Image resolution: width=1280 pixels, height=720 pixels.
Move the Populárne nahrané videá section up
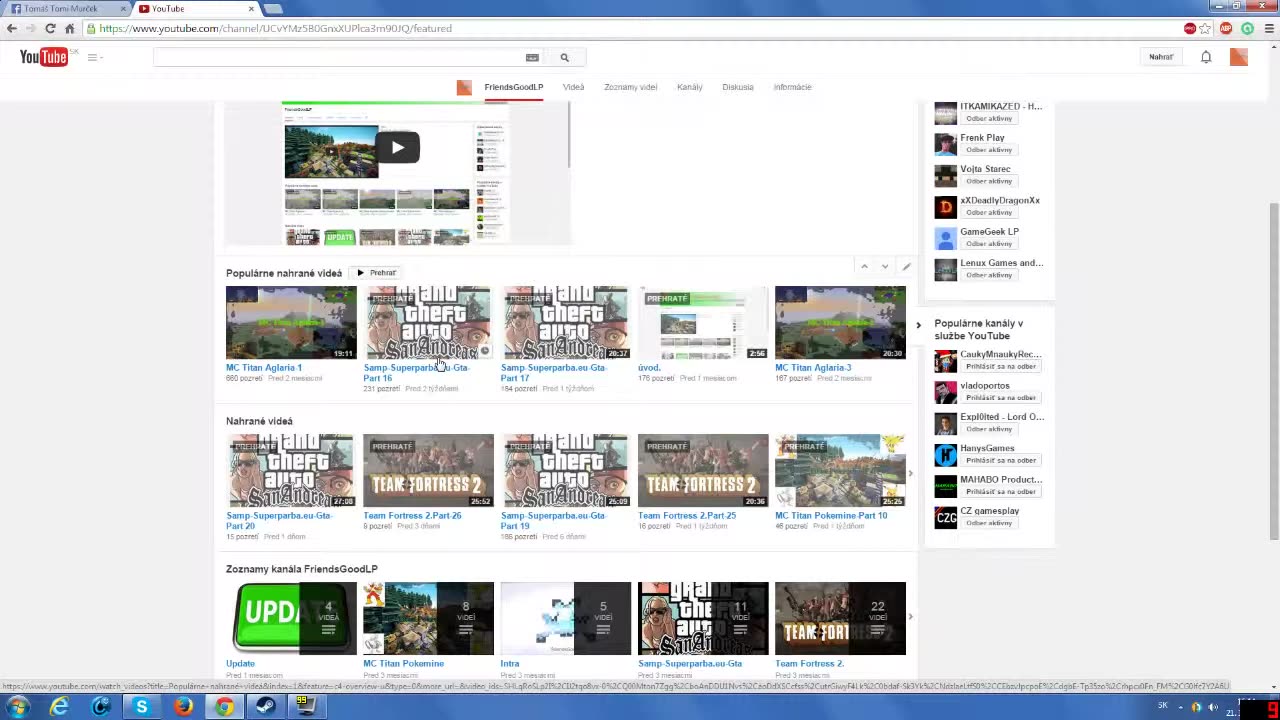pos(864,266)
